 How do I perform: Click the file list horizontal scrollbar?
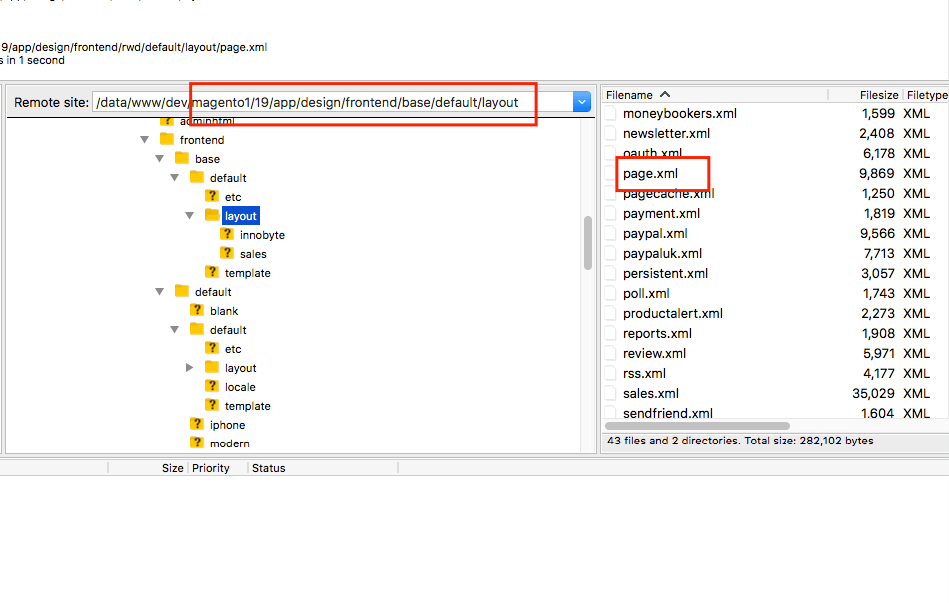698,426
